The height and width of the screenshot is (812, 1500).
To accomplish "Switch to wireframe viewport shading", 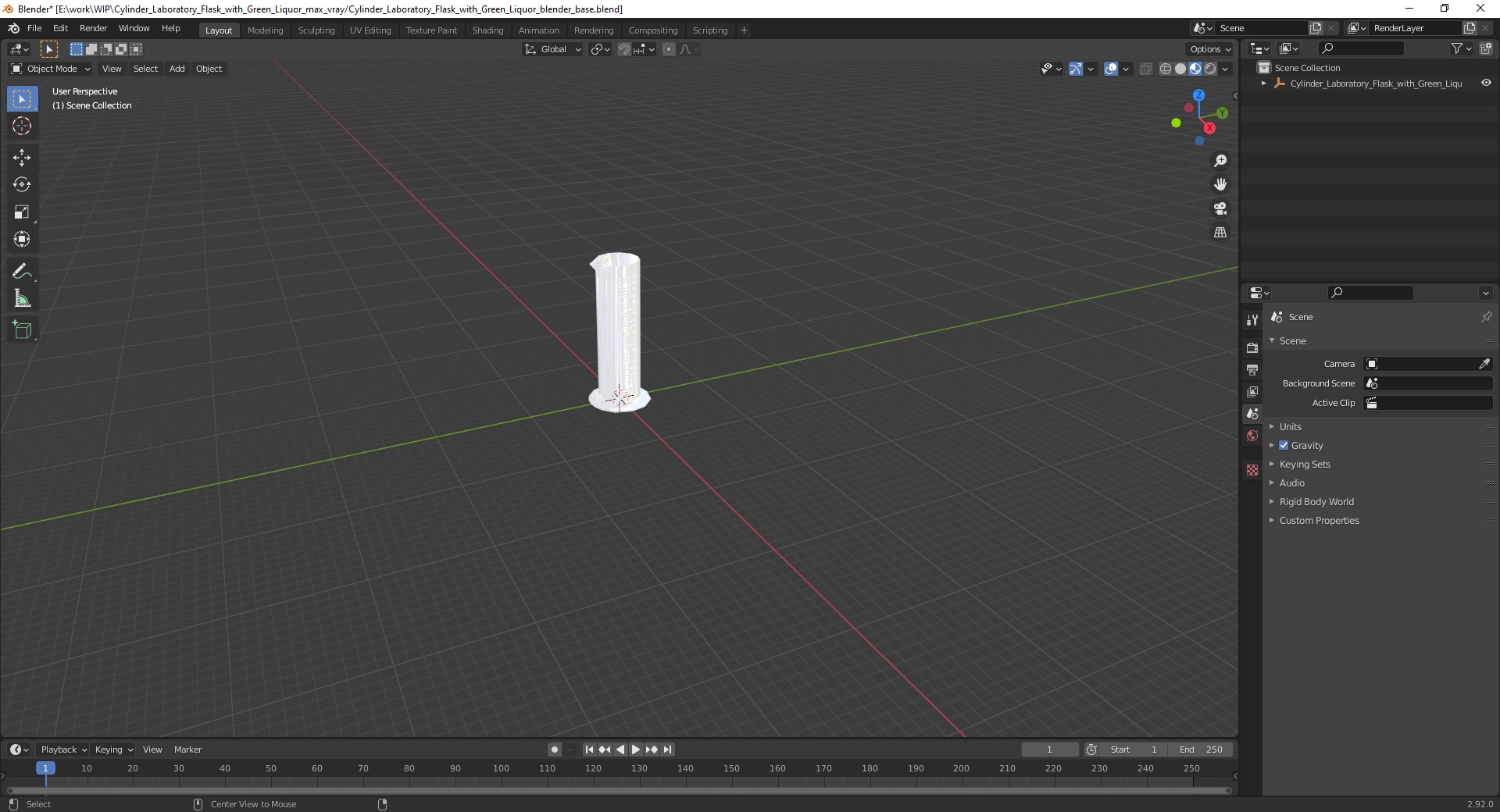I will coord(1166,69).
